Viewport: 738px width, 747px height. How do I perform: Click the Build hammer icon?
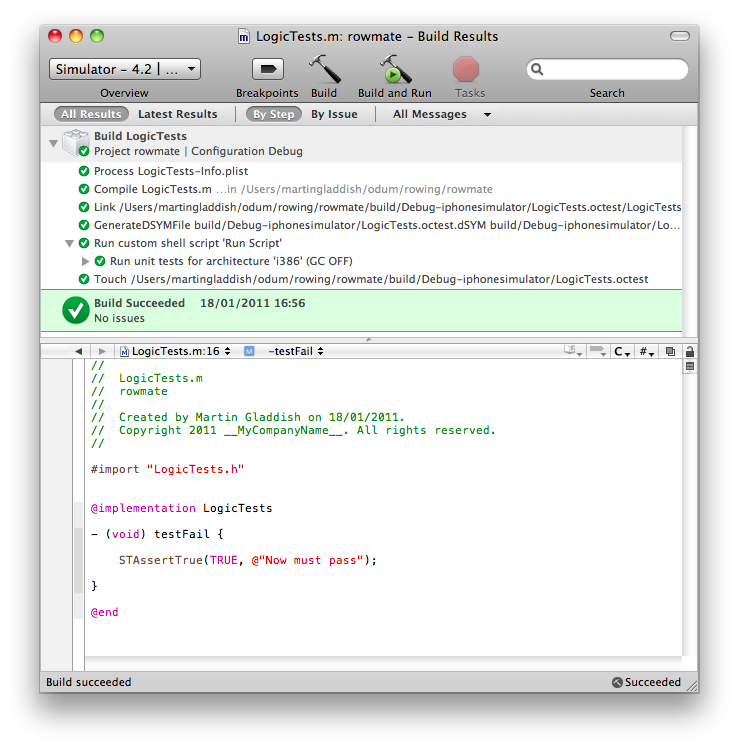(324, 70)
